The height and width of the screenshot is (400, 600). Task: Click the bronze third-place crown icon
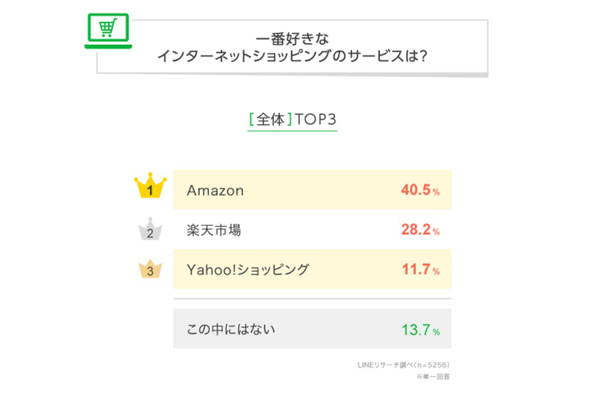pos(148,269)
